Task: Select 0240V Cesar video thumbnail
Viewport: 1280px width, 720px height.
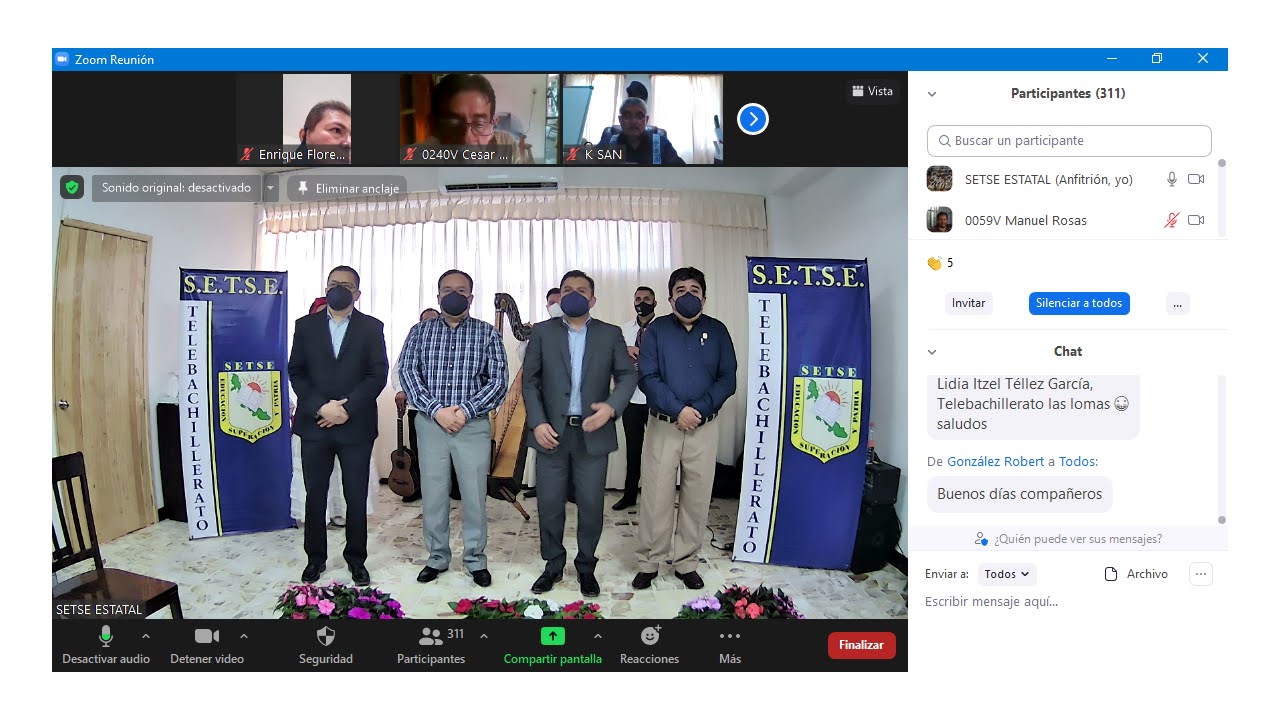Action: tap(478, 119)
